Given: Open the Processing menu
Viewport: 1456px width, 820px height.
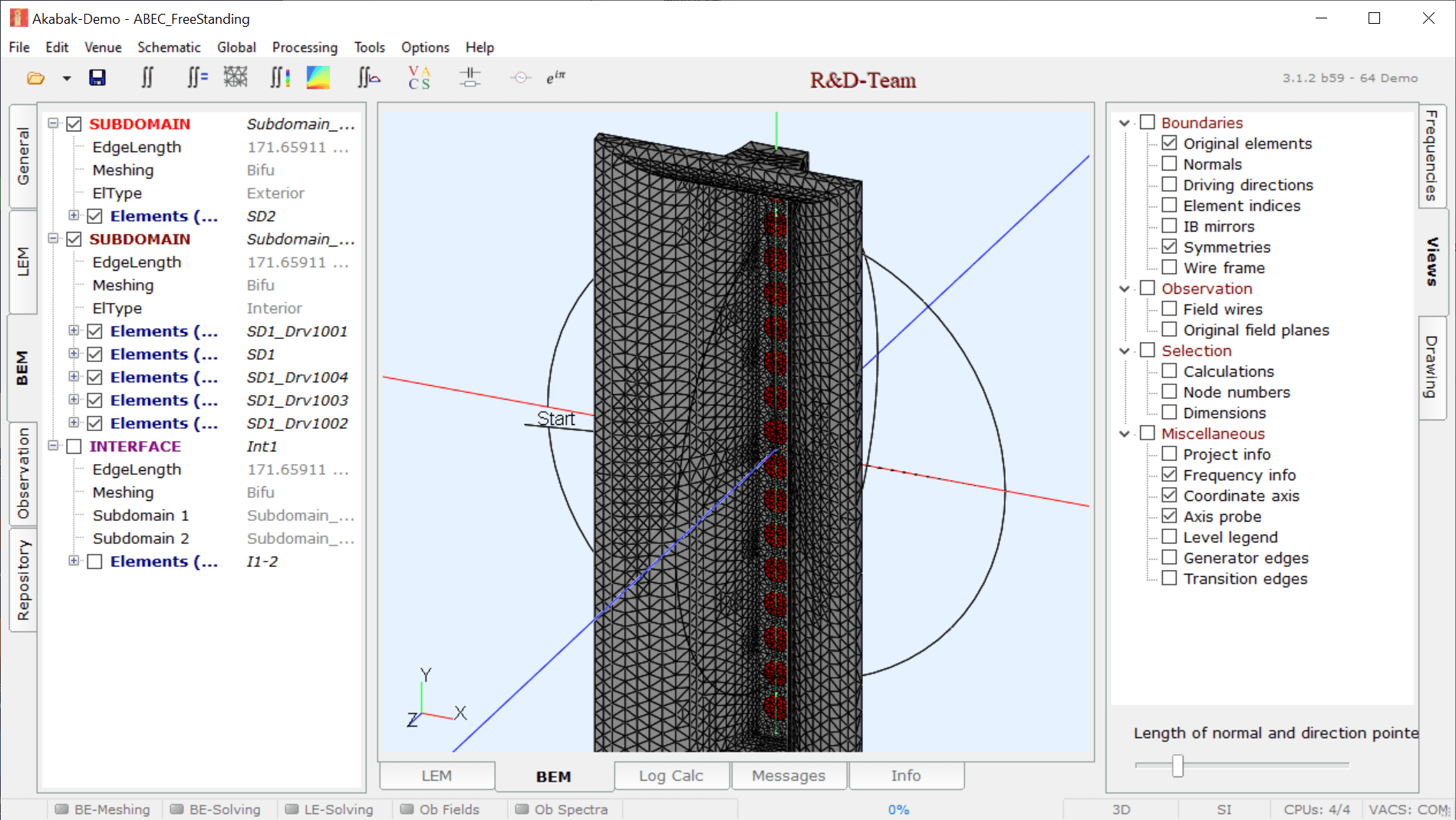Looking at the screenshot, I should 305,48.
